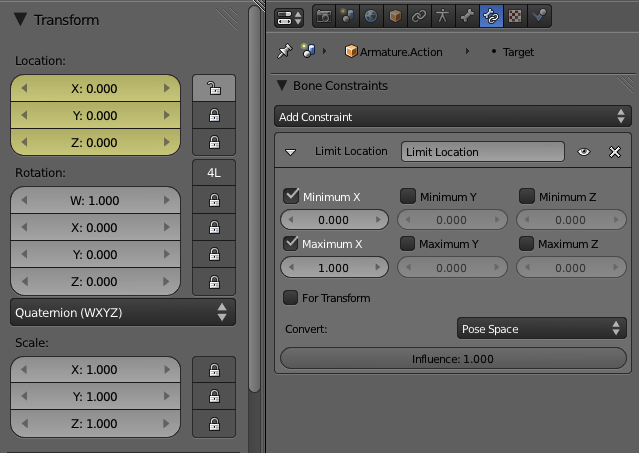Click the Armature.Action object icon
The image size is (639, 453).
point(351,52)
